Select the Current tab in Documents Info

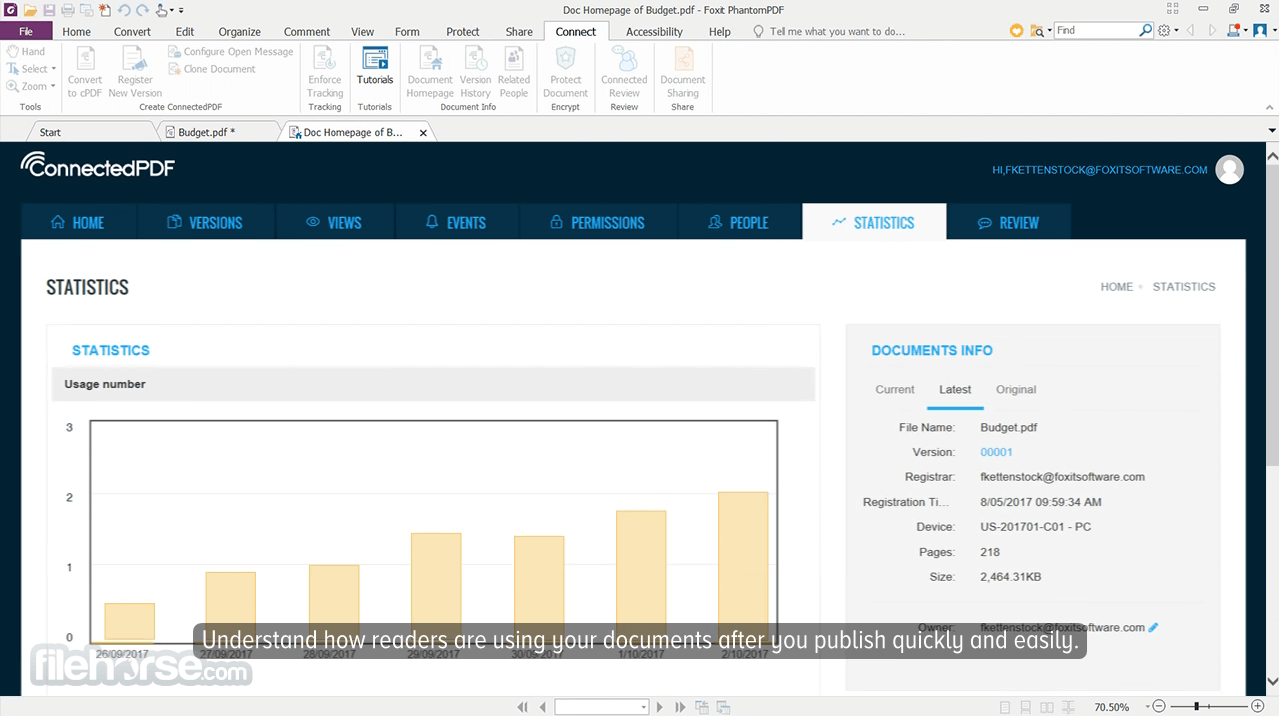pos(895,390)
